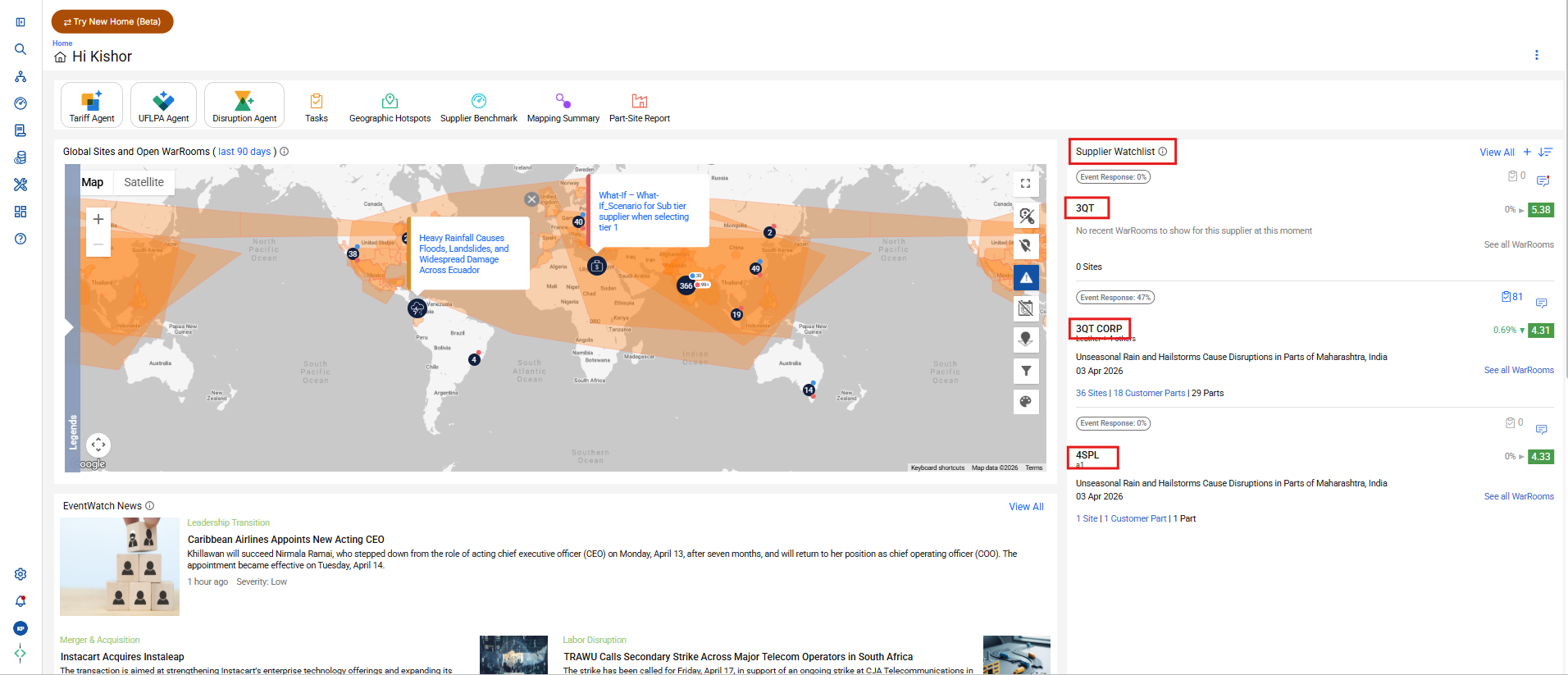Click 3QT CORP risk score 4.31
Image resolution: width=1568 pixels, height=675 pixels.
(x=1541, y=331)
